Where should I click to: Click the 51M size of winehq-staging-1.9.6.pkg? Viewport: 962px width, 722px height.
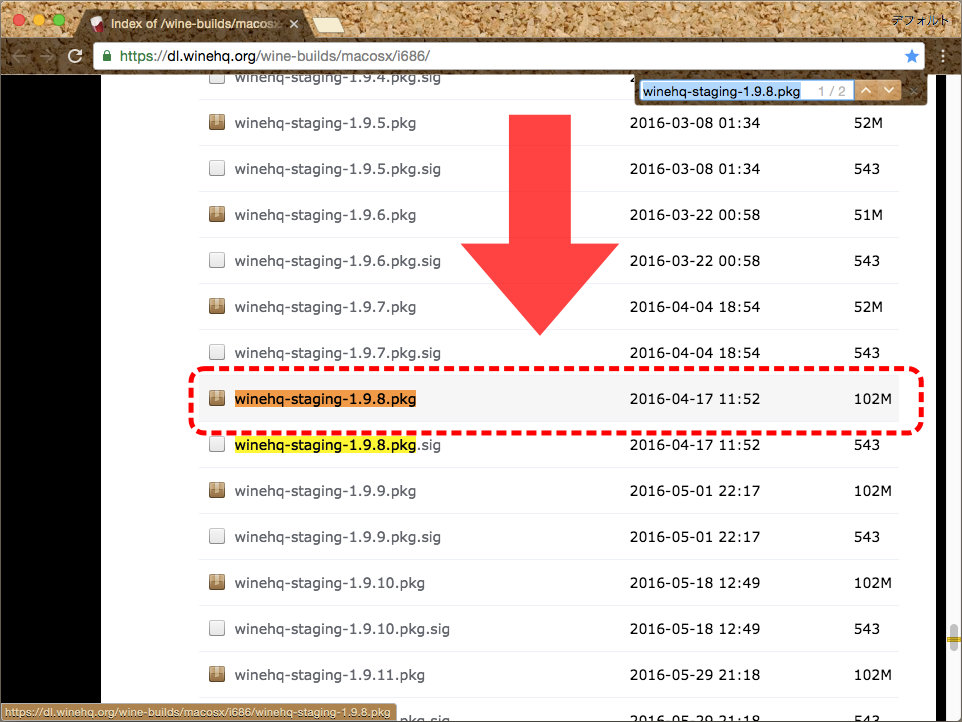coord(868,215)
